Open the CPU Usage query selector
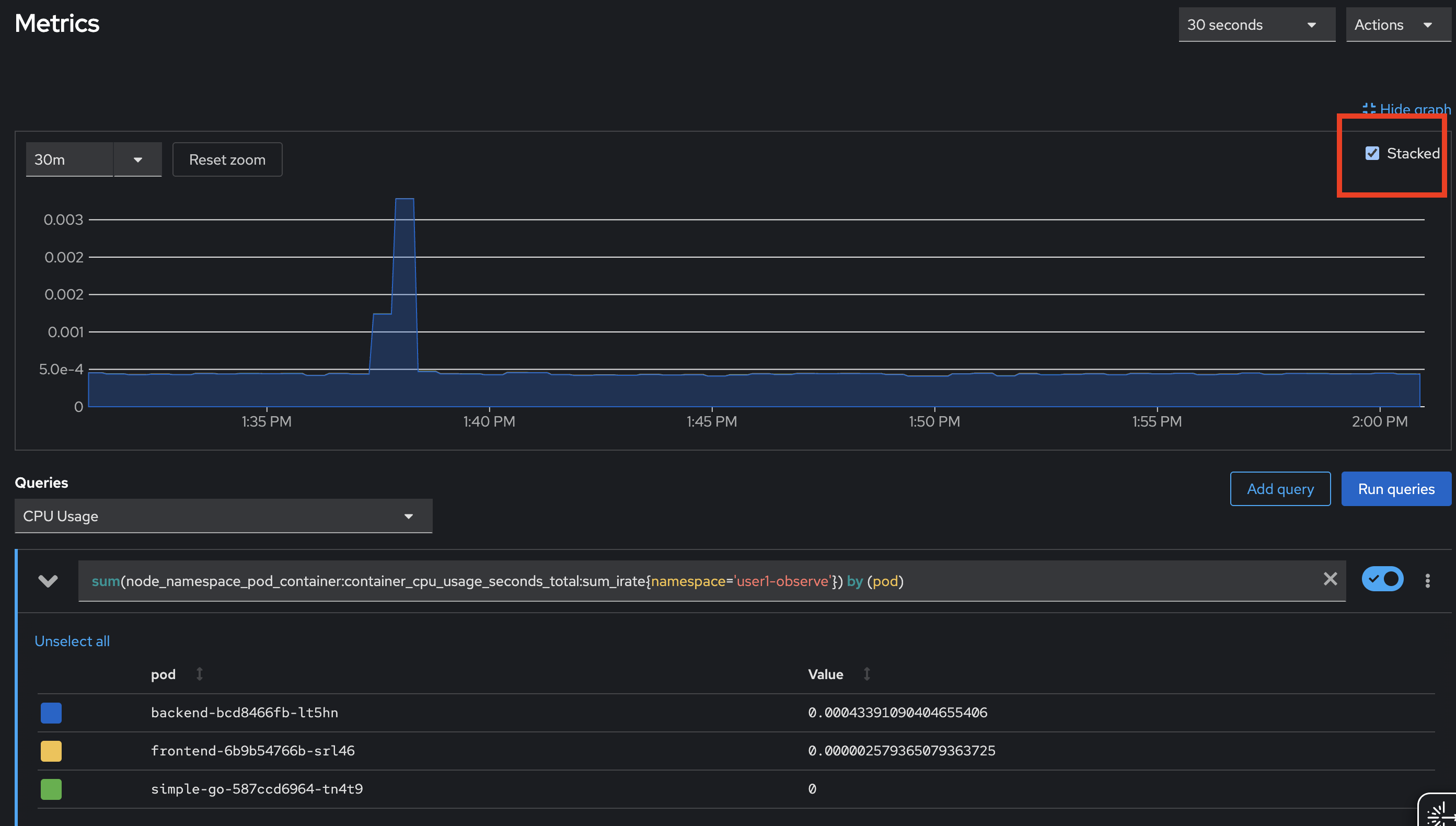Viewport: 1456px width, 826px height. pos(223,515)
